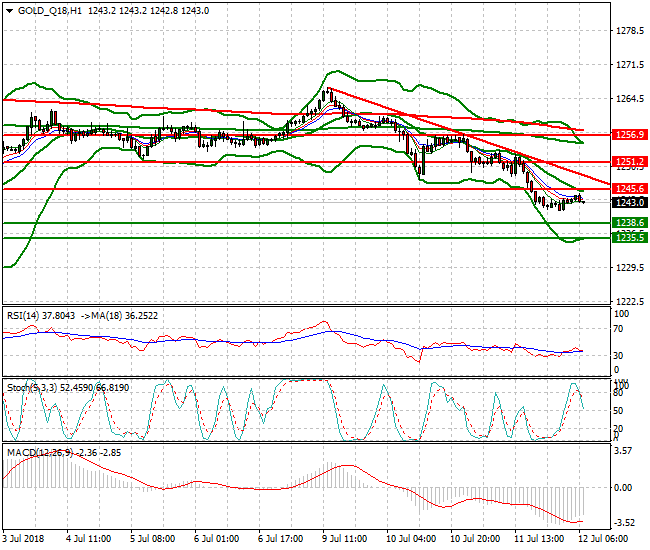Click the 1278.5 price axis value
The height and width of the screenshot is (550, 650).
click(630, 31)
